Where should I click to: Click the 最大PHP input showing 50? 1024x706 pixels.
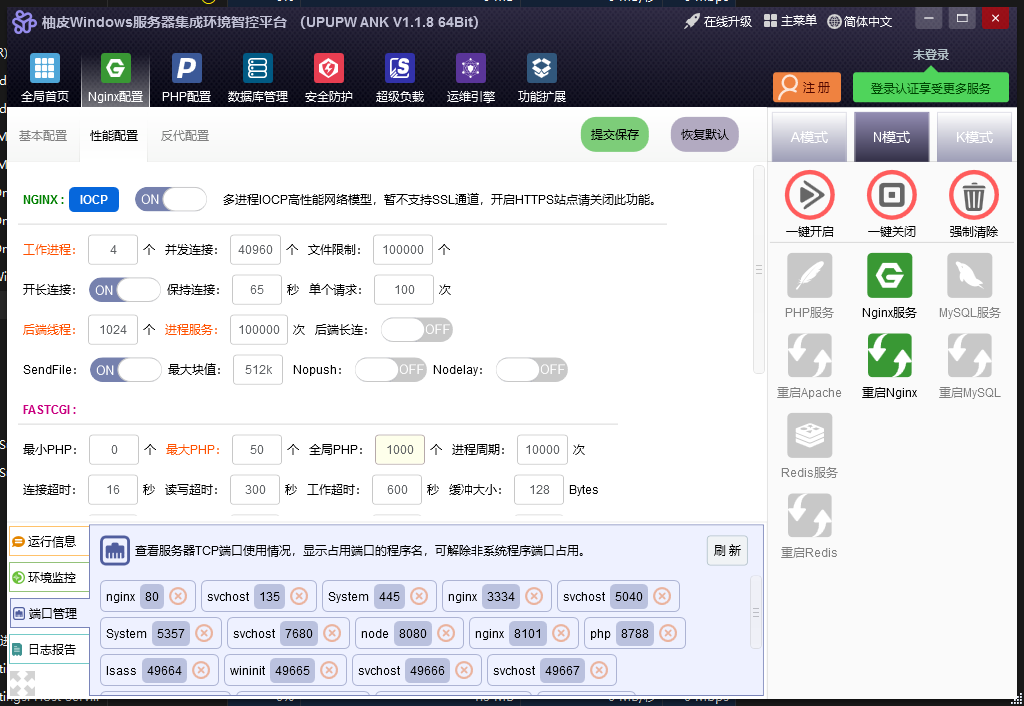257,449
